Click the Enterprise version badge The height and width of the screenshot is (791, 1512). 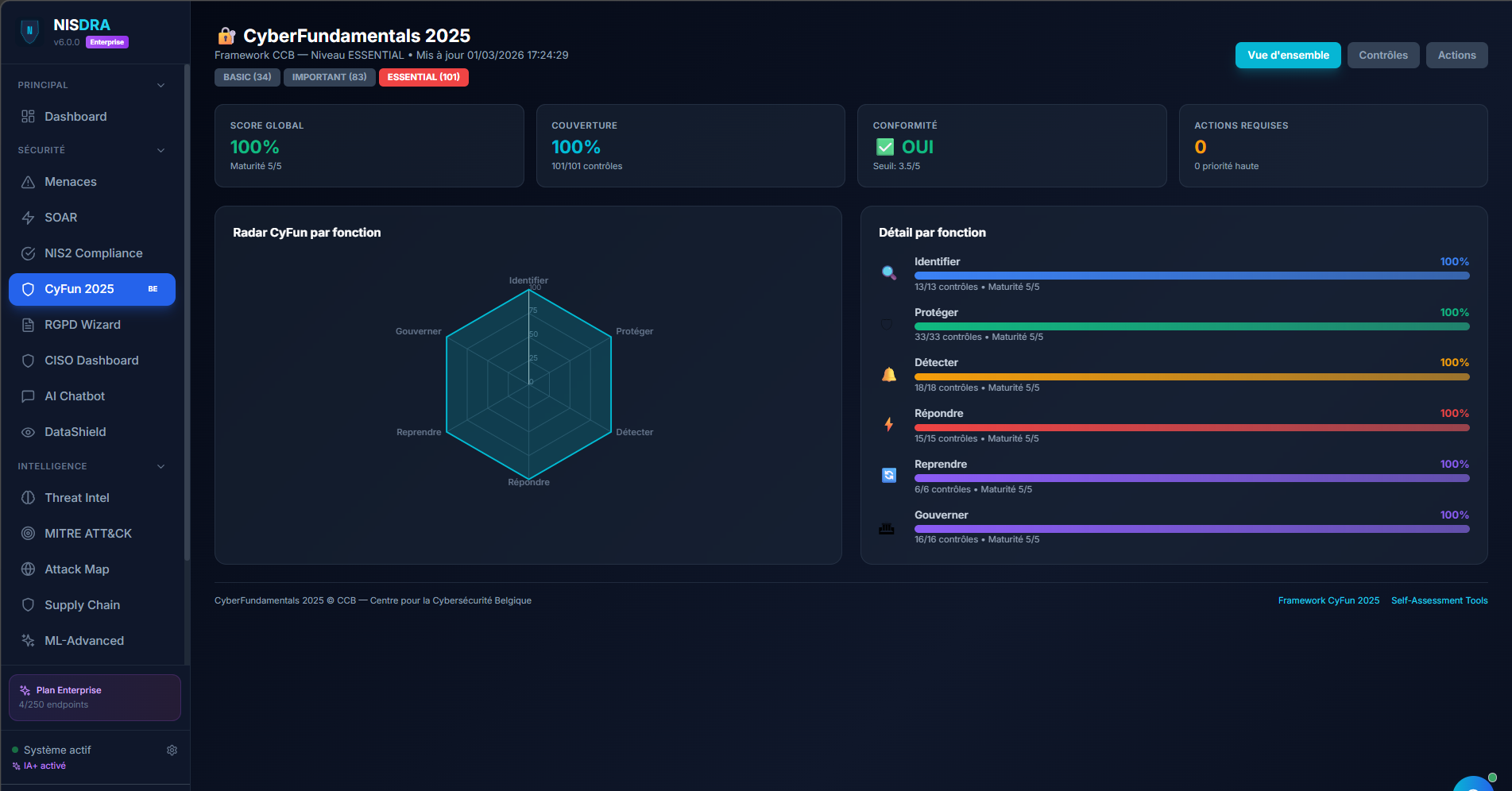click(106, 42)
